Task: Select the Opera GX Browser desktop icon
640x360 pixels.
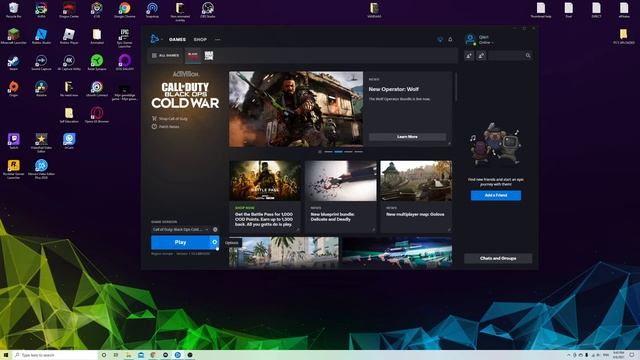Action: tap(97, 115)
